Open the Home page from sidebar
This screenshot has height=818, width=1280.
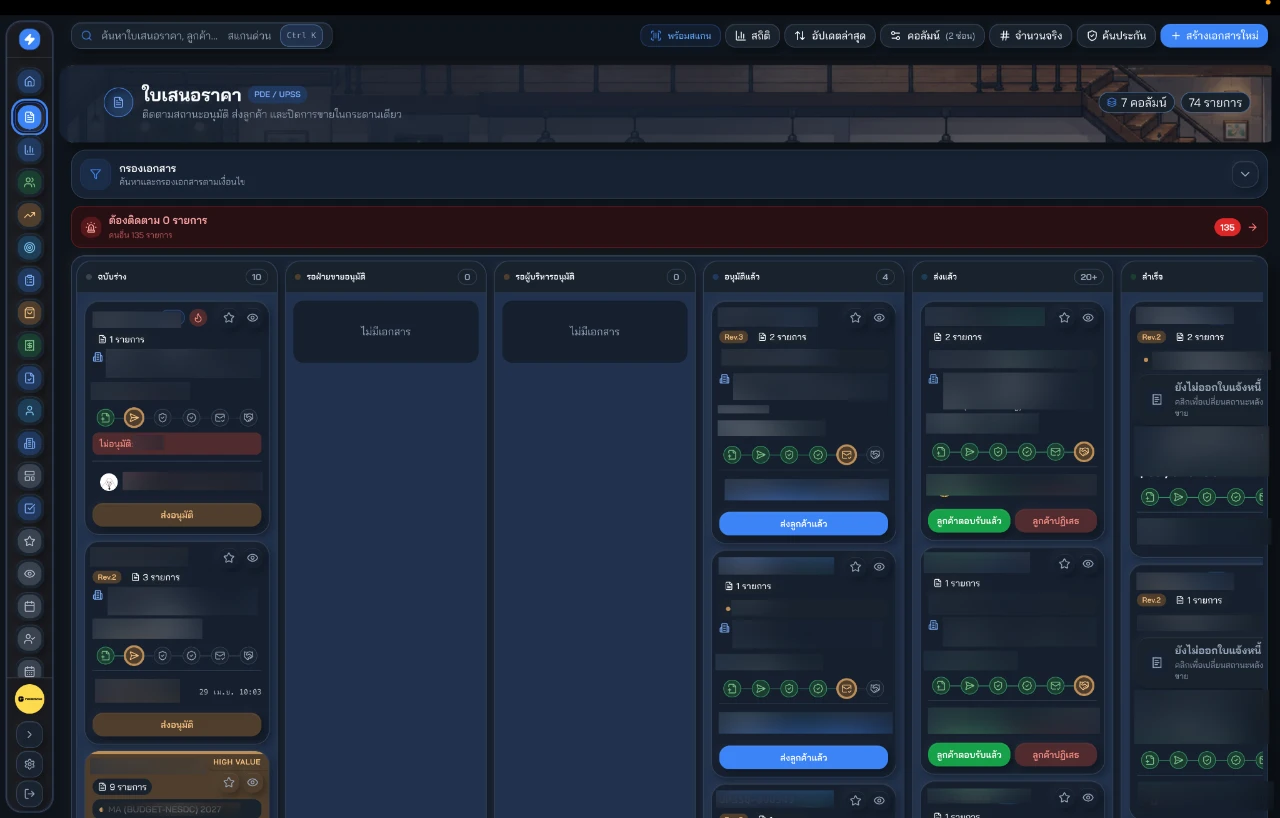coord(30,81)
